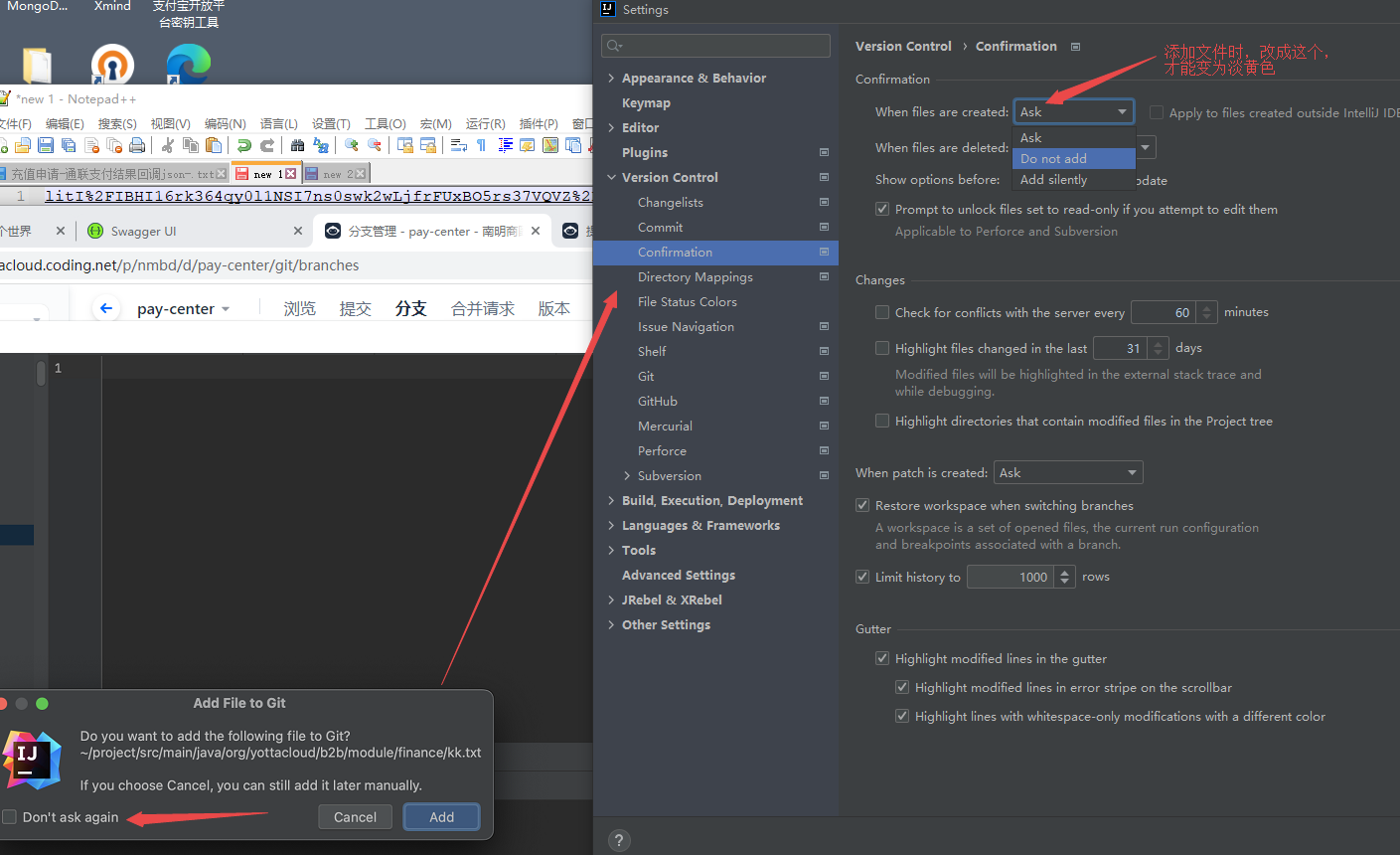Open the When patch is created dropdown

pos(1068,472)
